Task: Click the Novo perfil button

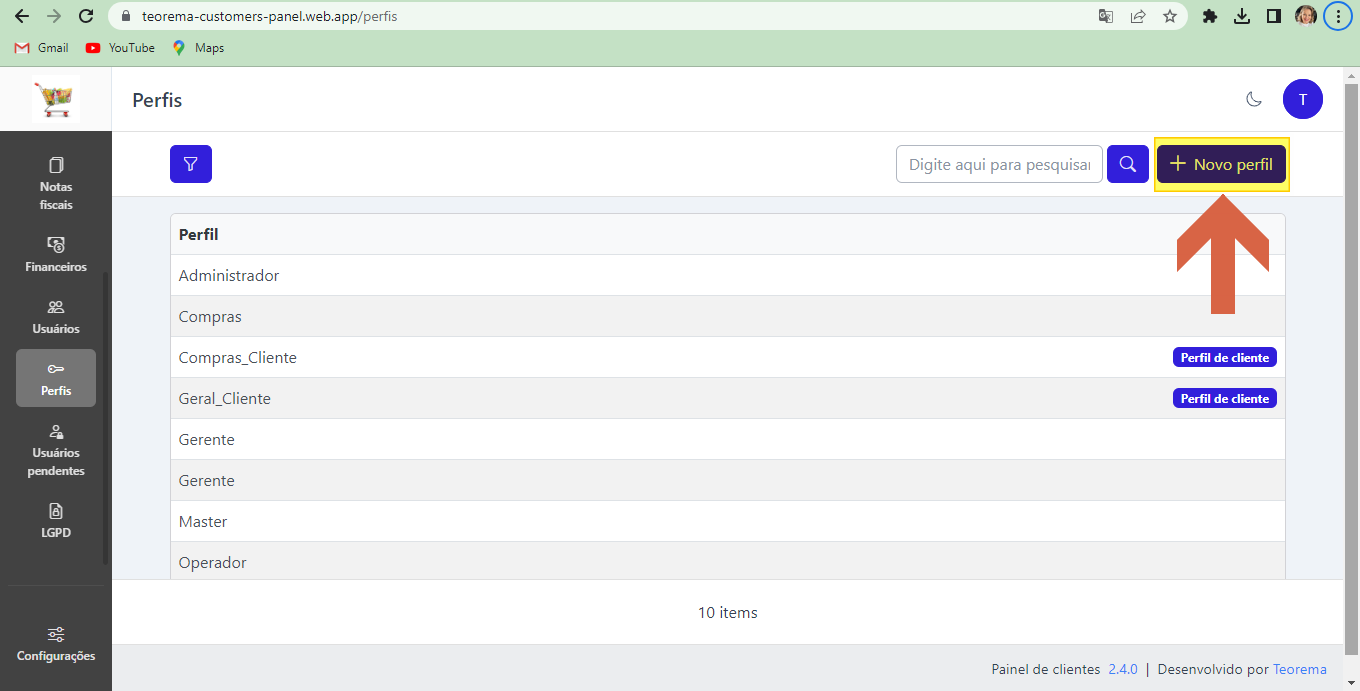Action: [1221, 164]
